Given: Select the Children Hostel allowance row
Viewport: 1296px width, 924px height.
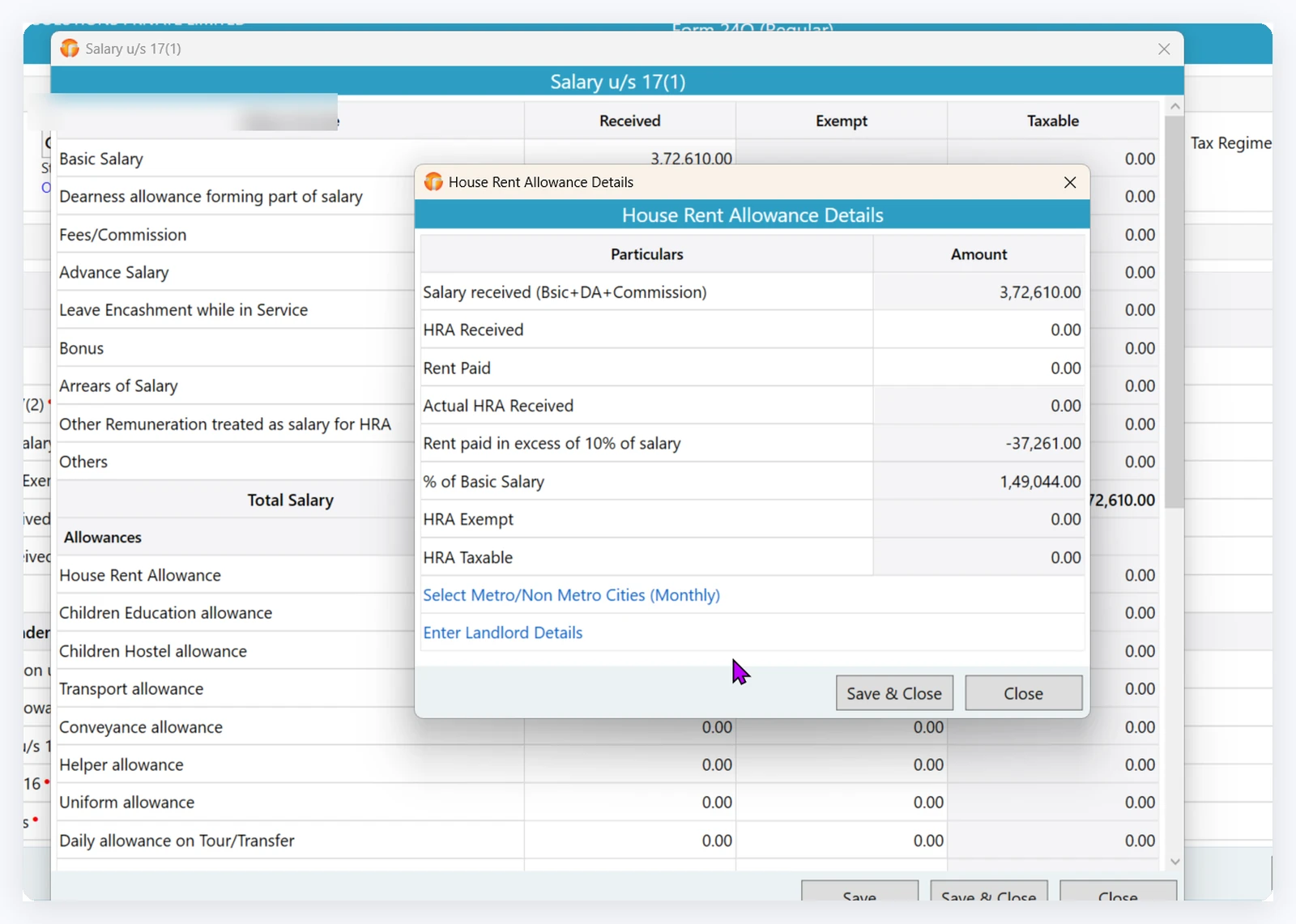Looking at the screenshot, I should pyautogui.click(x=153, y=651).
